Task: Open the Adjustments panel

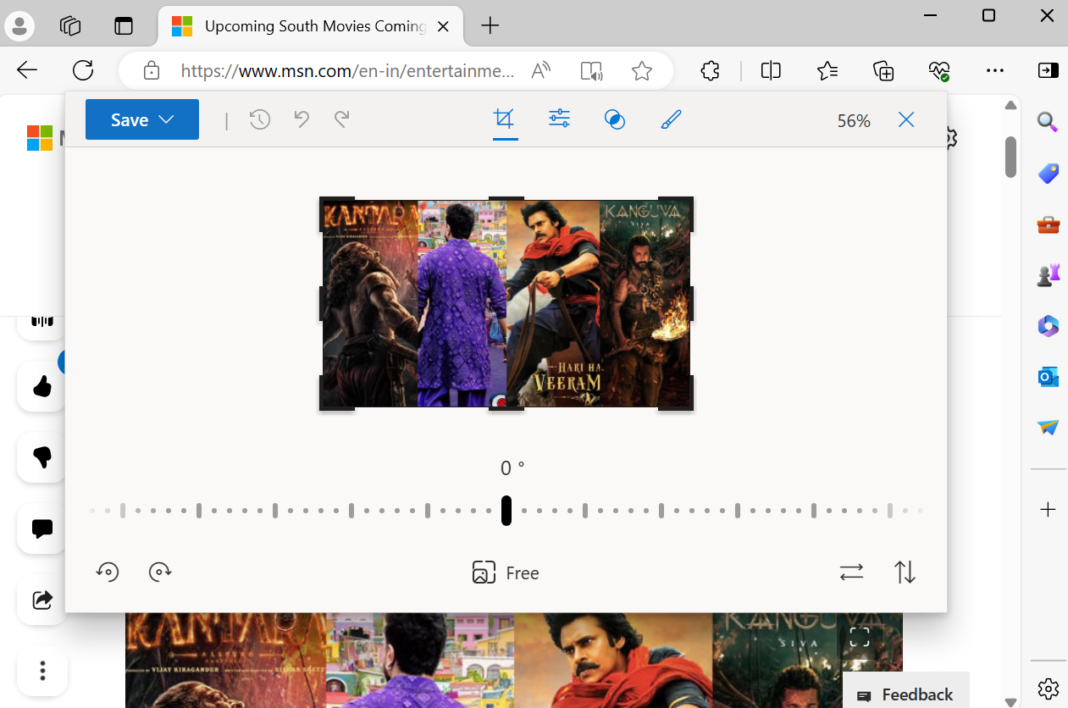Action: click(558, 119)
